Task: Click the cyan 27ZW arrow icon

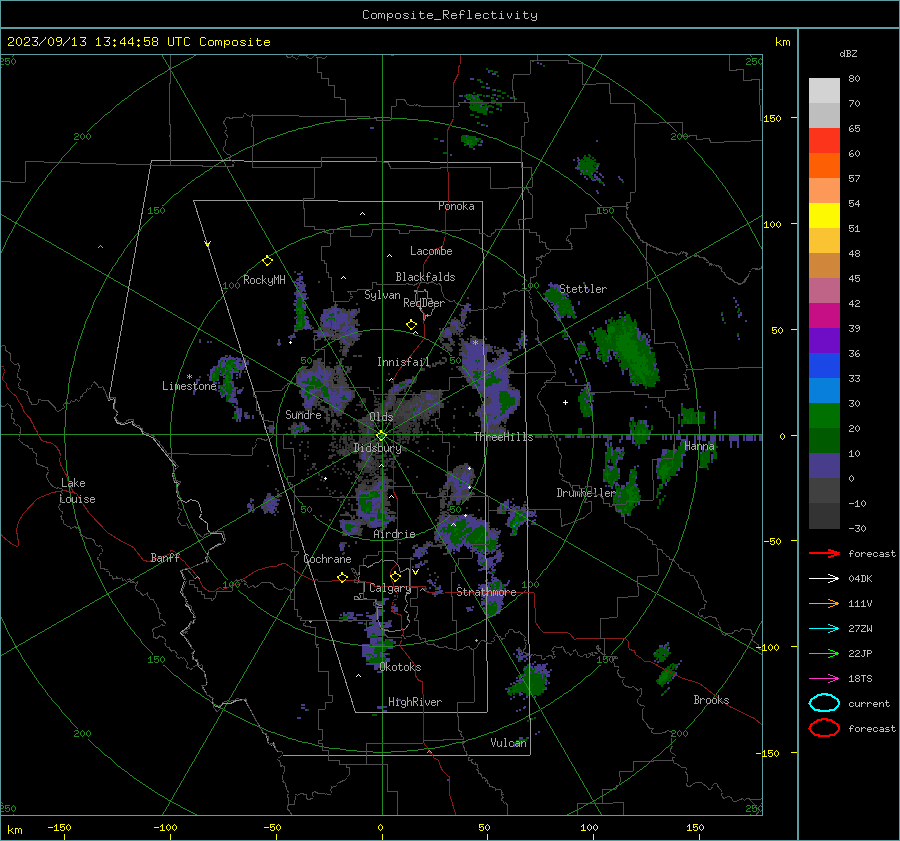Action: (x=824, y=629)
